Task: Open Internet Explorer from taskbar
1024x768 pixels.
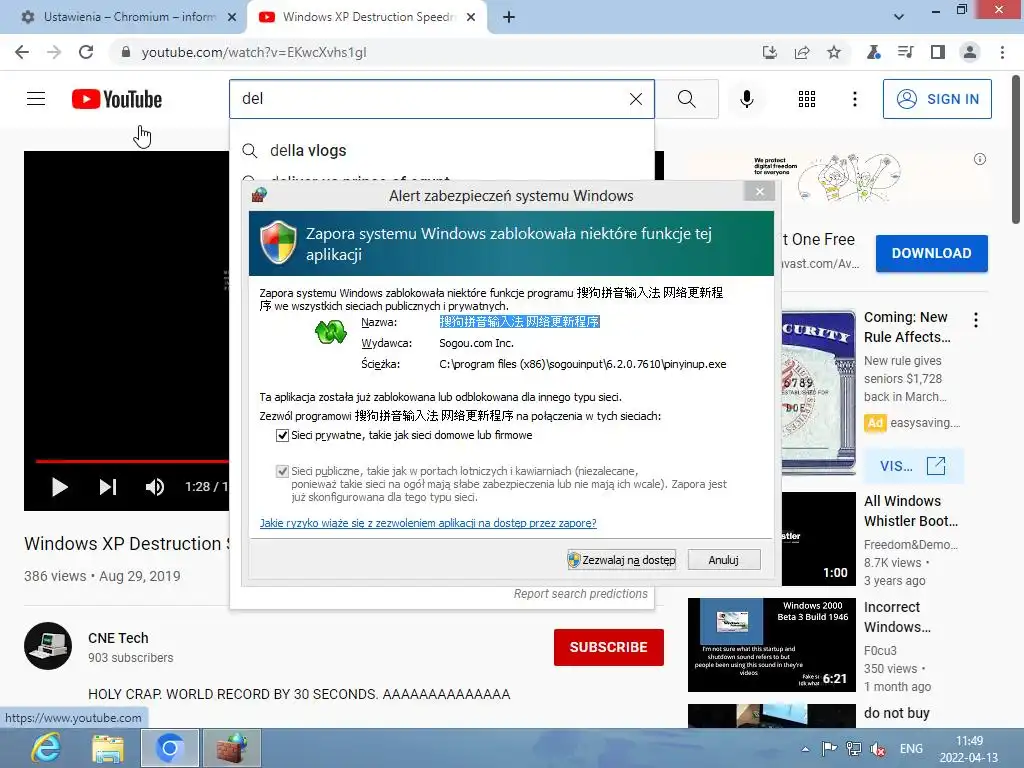Action: (46, 748)
